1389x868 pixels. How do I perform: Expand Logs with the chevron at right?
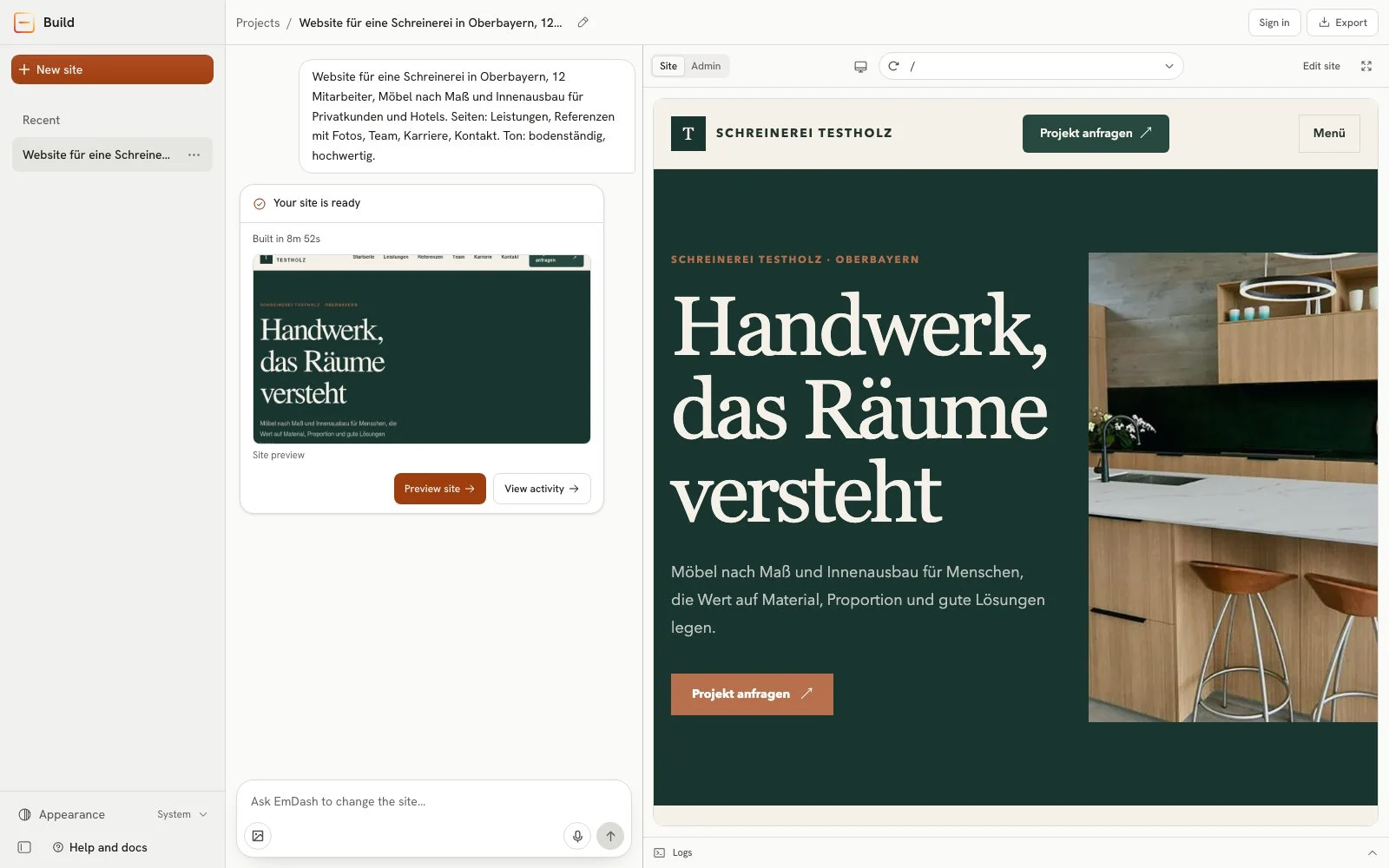(x=1372, y=852)
